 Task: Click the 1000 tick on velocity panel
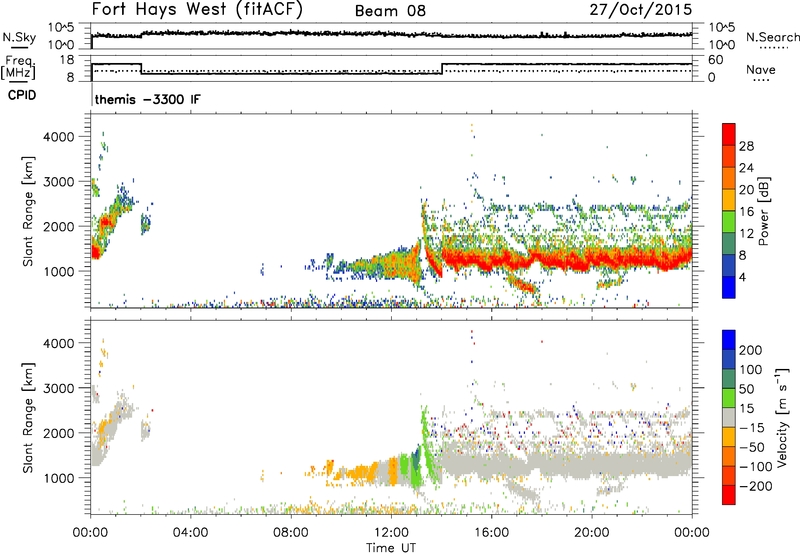tap(58, 478)
